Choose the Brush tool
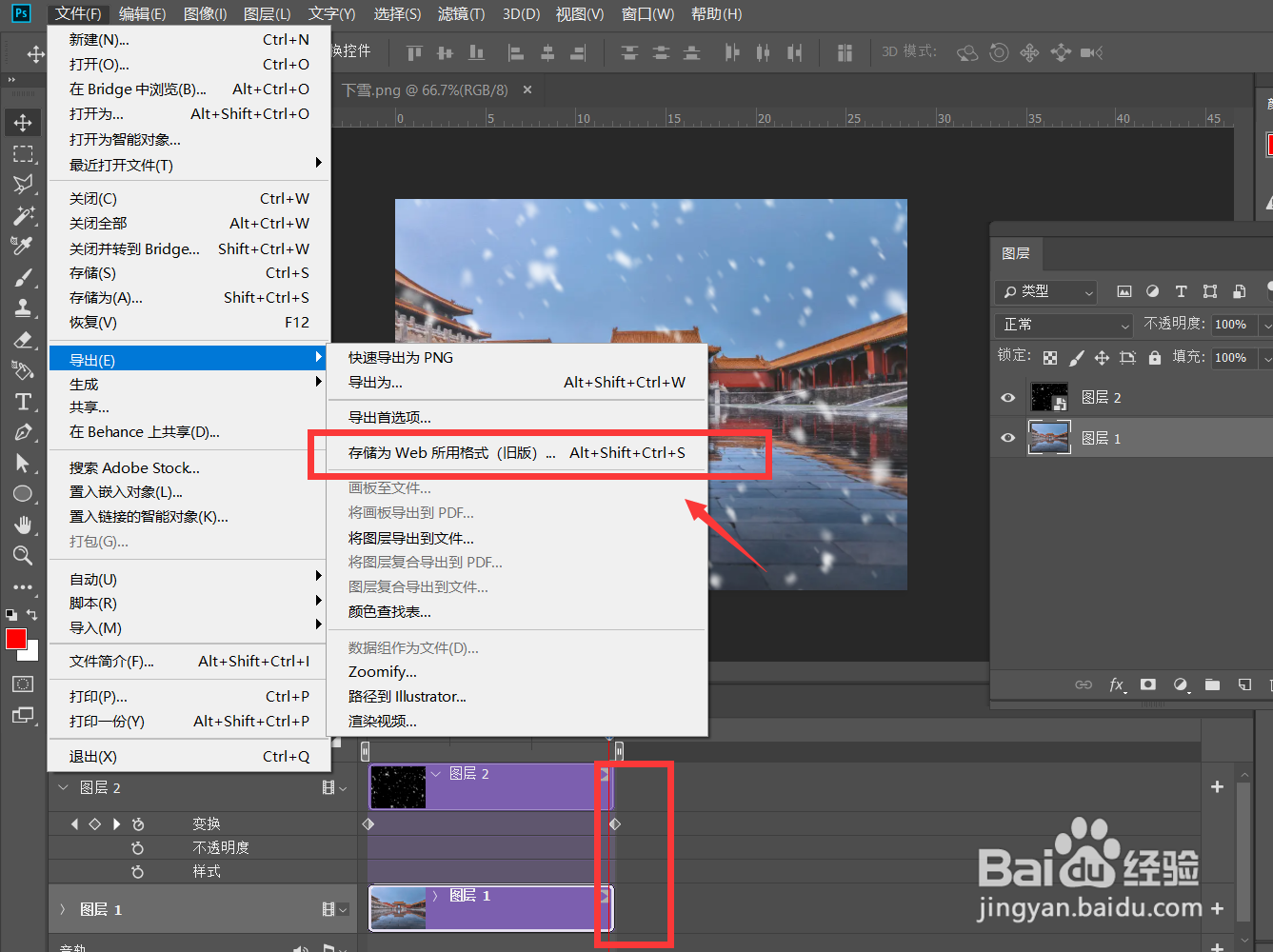This screenshot has width=1273, height=952. tap(22, 277)
